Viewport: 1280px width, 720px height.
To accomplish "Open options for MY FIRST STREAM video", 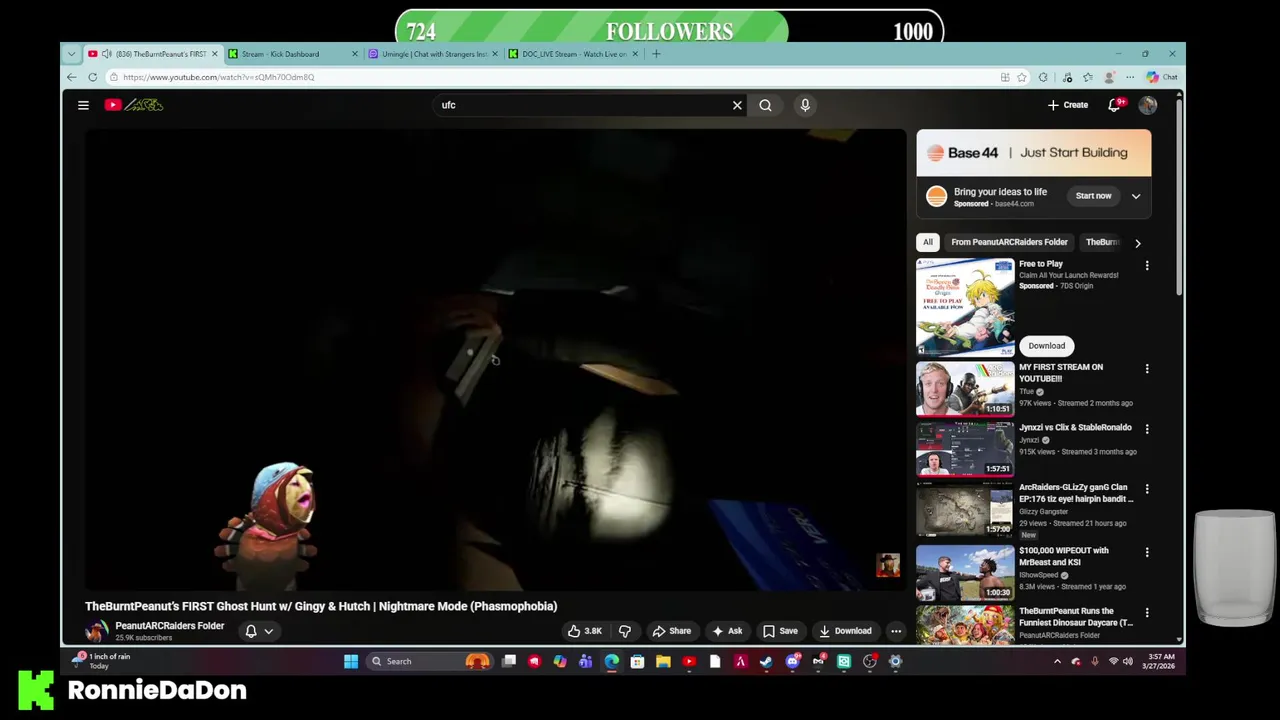I will pyautogui.click(x=1147, y=369).
